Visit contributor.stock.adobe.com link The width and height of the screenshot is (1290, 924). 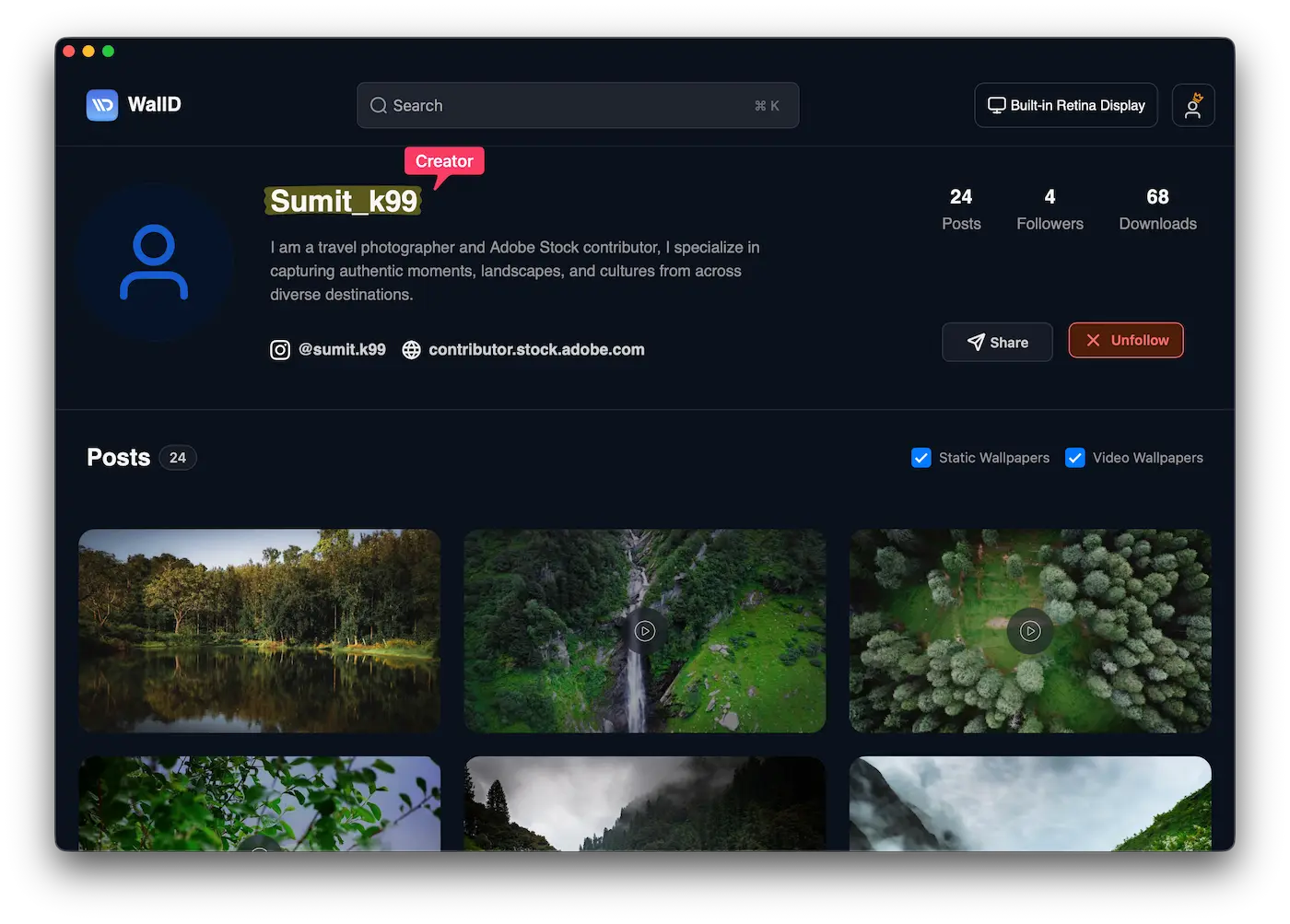click(536, 350)
